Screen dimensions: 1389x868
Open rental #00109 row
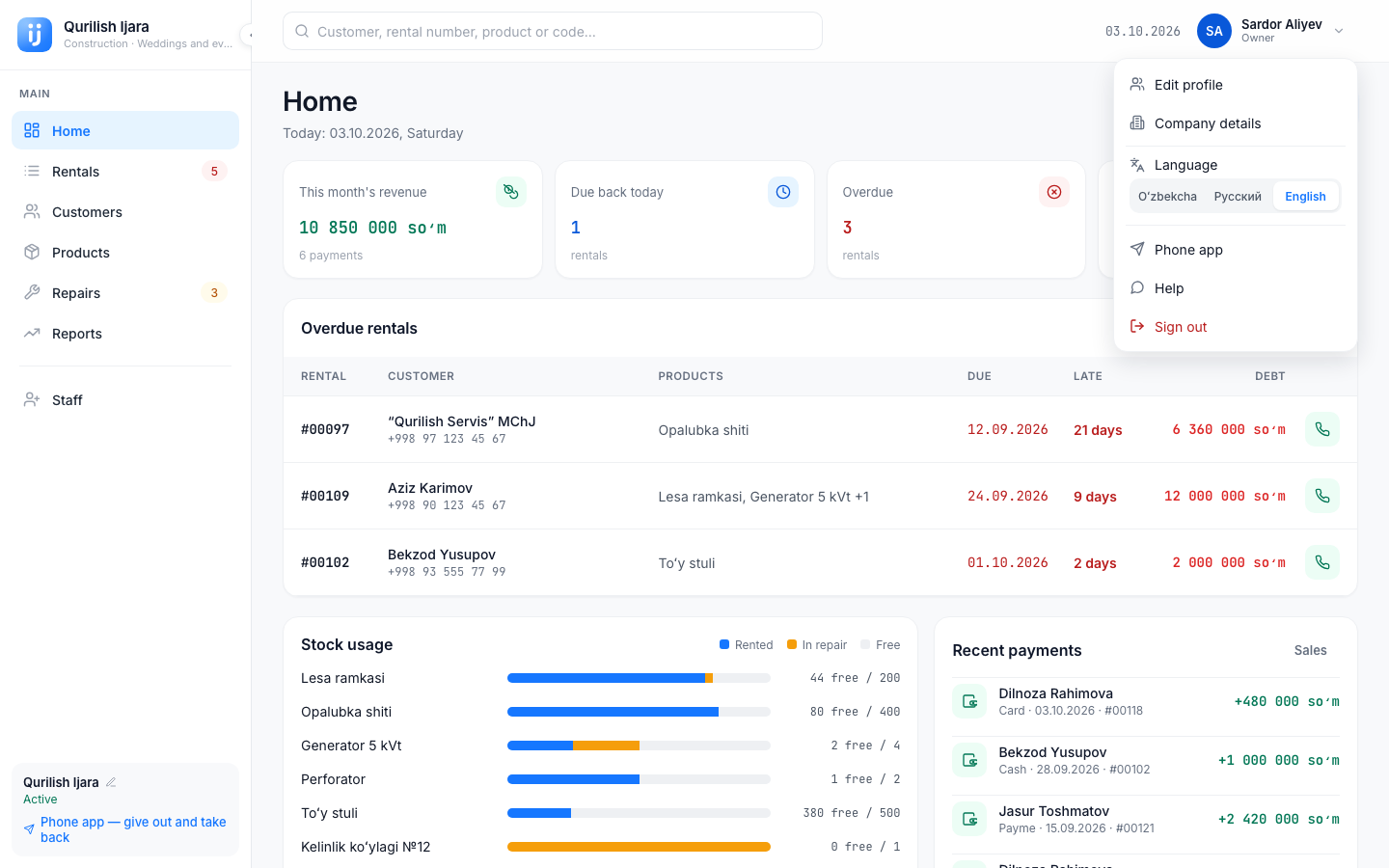click(820, 496)
